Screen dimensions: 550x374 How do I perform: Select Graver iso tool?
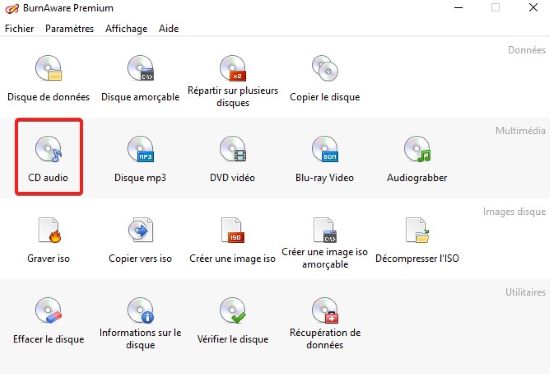coord(48,240)
